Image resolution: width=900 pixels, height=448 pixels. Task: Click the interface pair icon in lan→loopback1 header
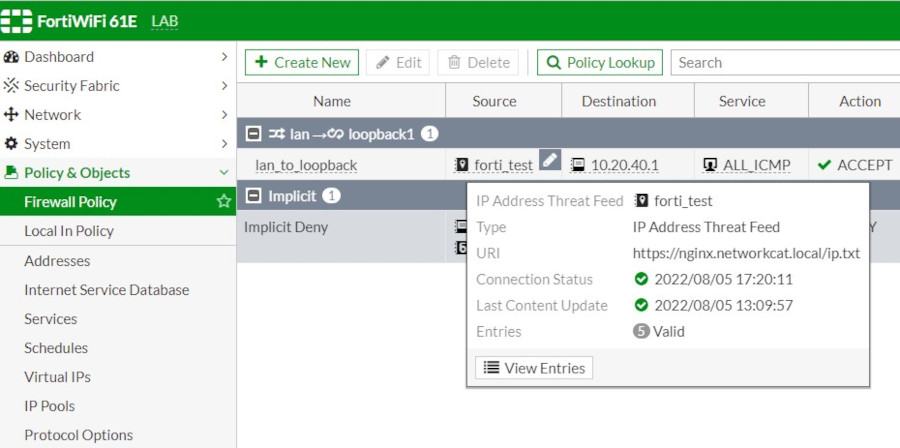coord(277,134)
